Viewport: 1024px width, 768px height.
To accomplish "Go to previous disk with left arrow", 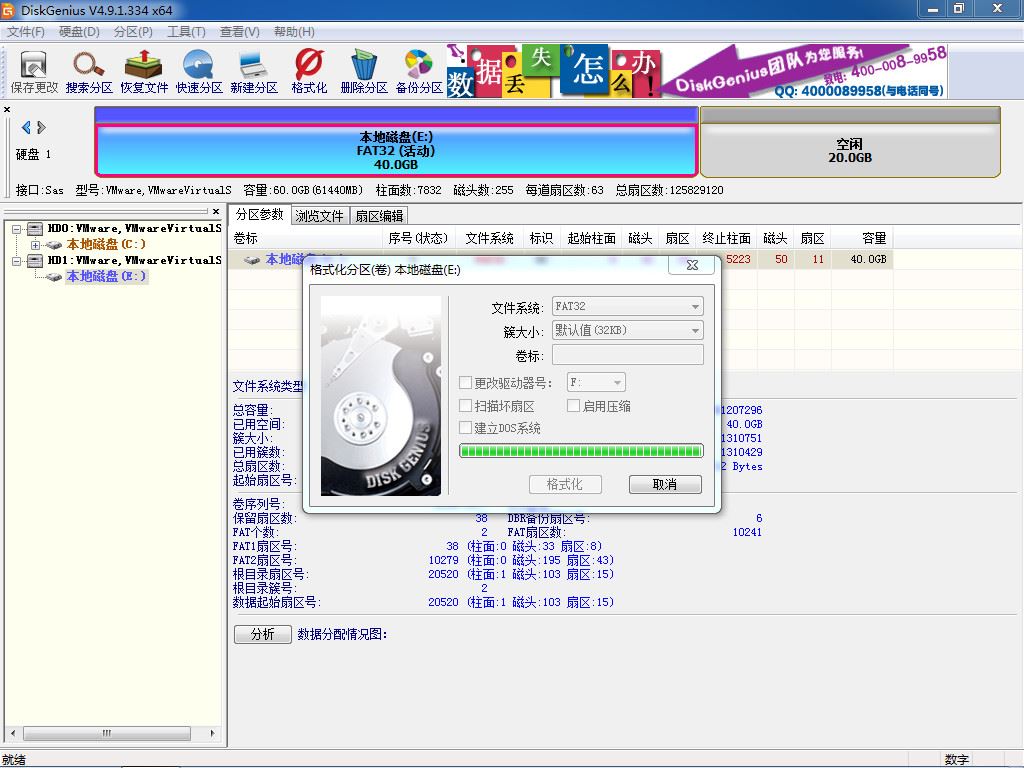I will 26,127.
